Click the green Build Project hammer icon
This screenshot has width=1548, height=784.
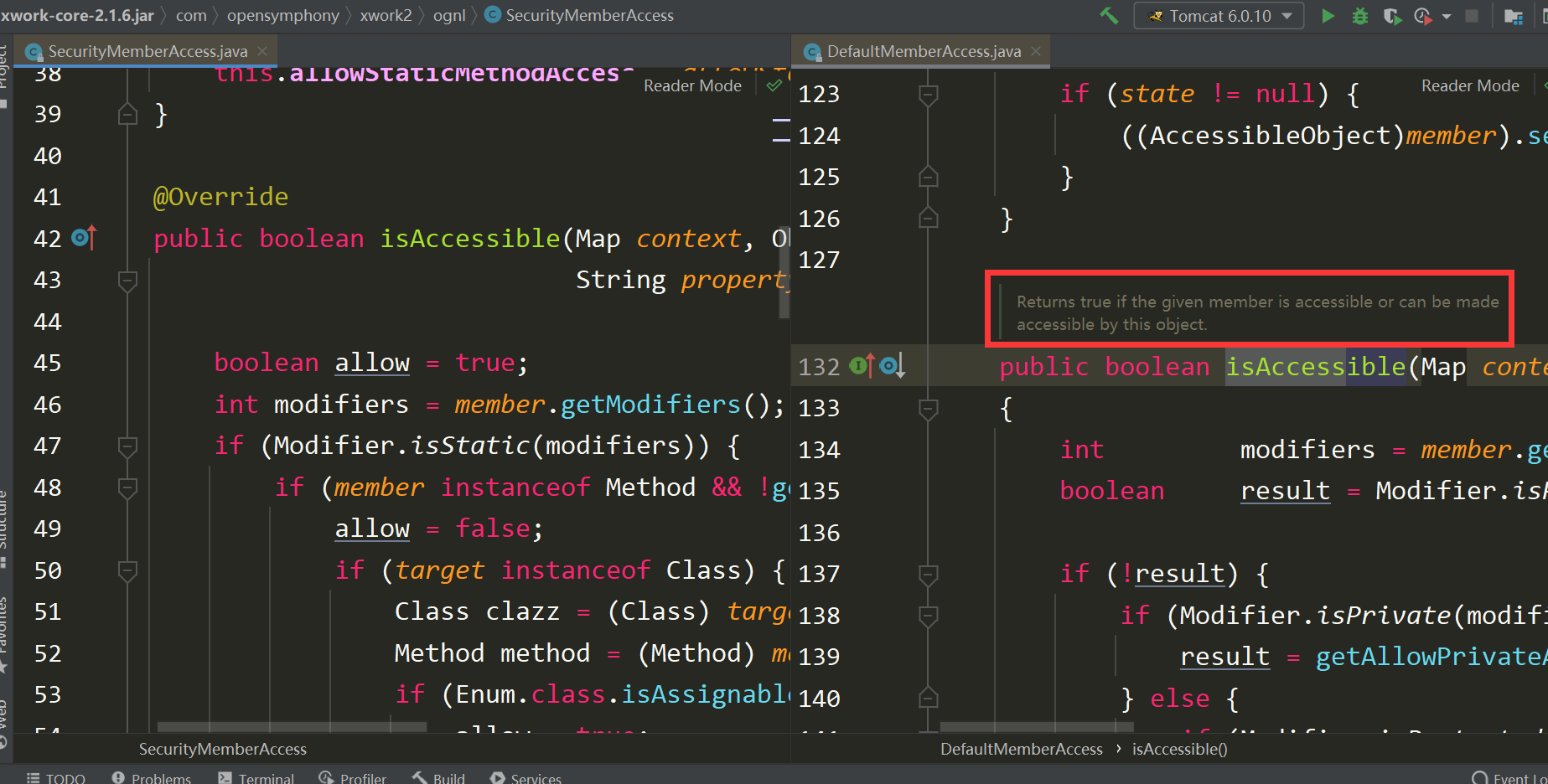point(1109,16)
